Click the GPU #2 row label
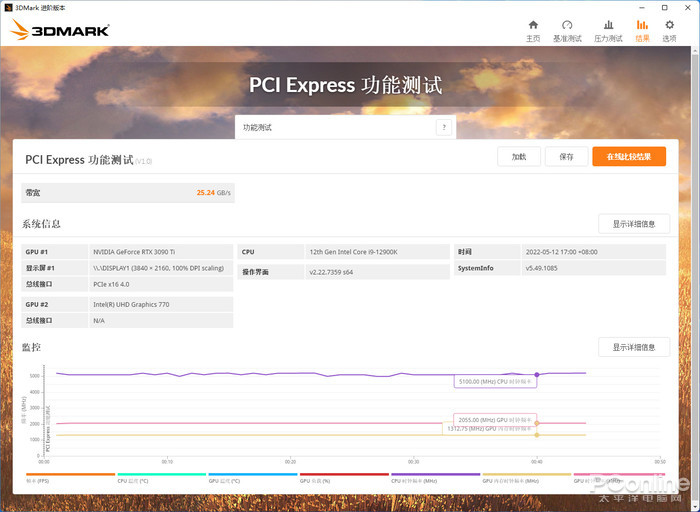This screenshot has height=512, width=700. (x=37, y=304)
